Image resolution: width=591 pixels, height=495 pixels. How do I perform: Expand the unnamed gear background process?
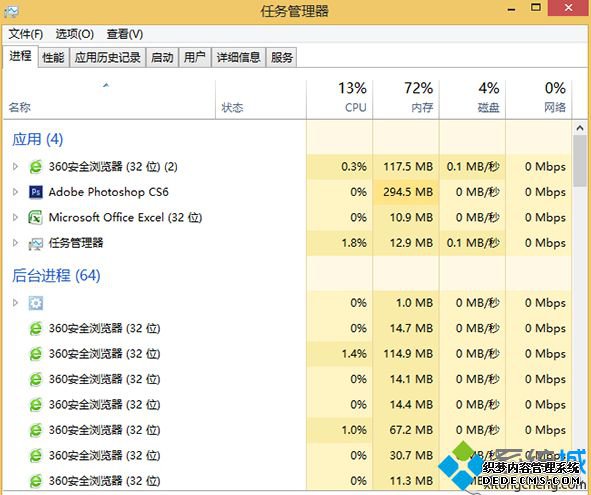tap(15, 303)
